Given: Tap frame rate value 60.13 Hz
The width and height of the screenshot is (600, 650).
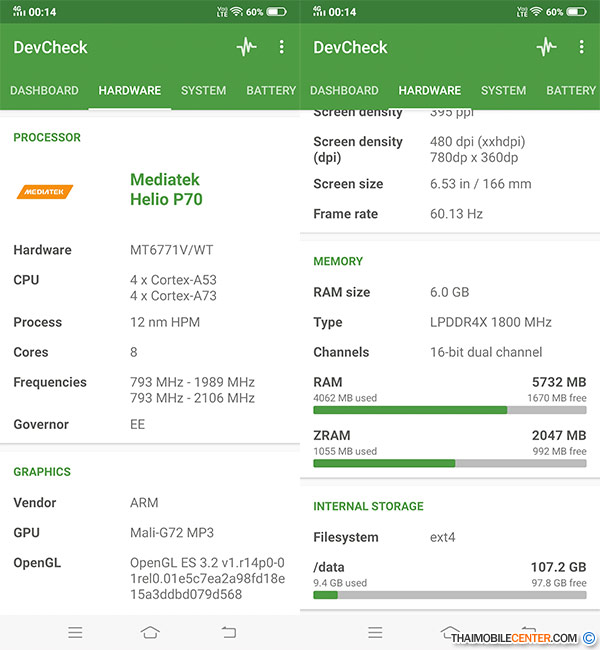Looking at the screenshot, I should coord(456,213).
